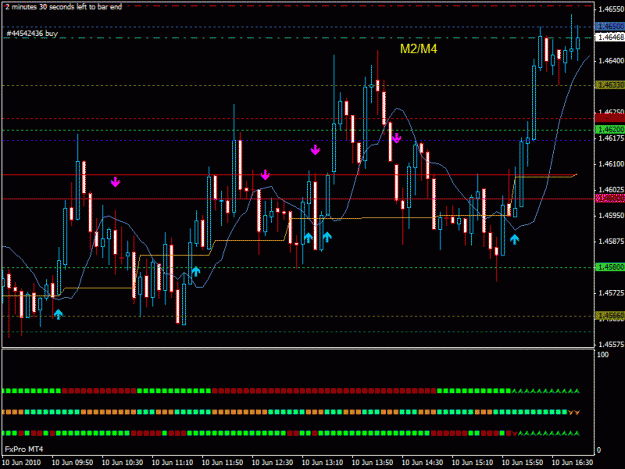The image size is (625, 469).
Task: Select the green dashed buy order line
Action: pyautogui.click(x=298, y=38)
